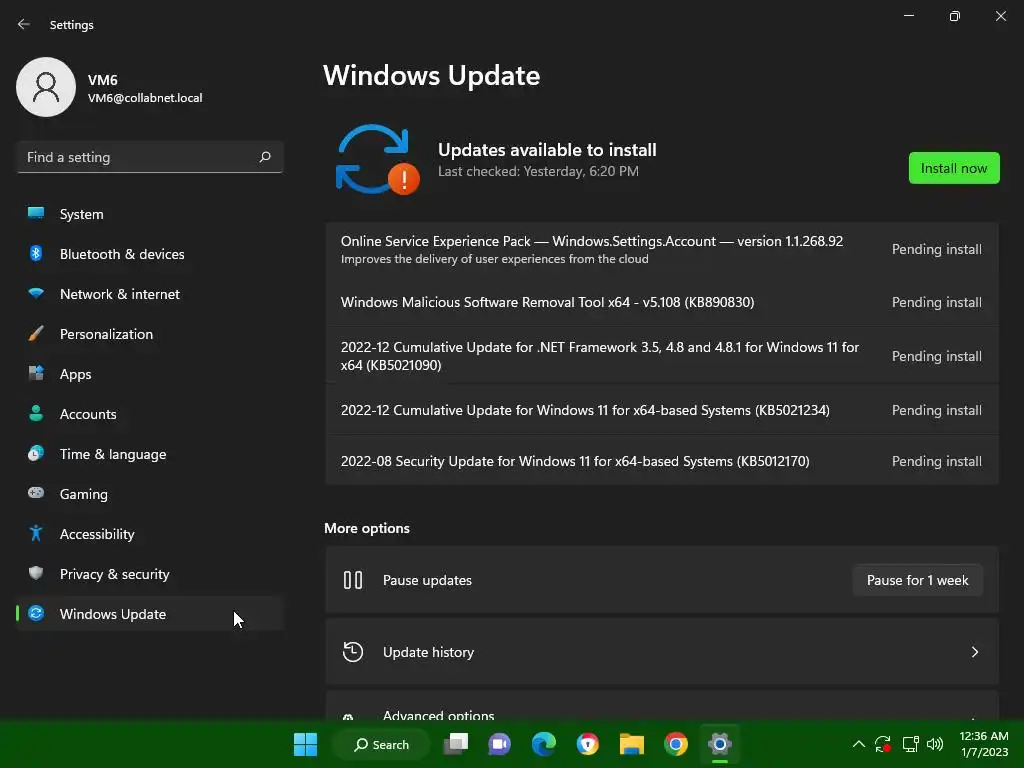Click Pause for 1 week button

click(918, 580)
